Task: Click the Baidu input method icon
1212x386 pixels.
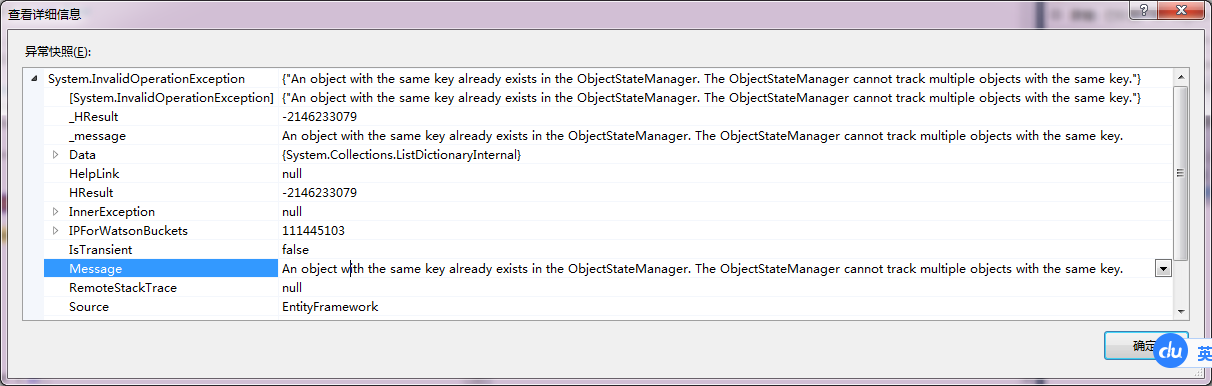Action: tap(1171, 352)
